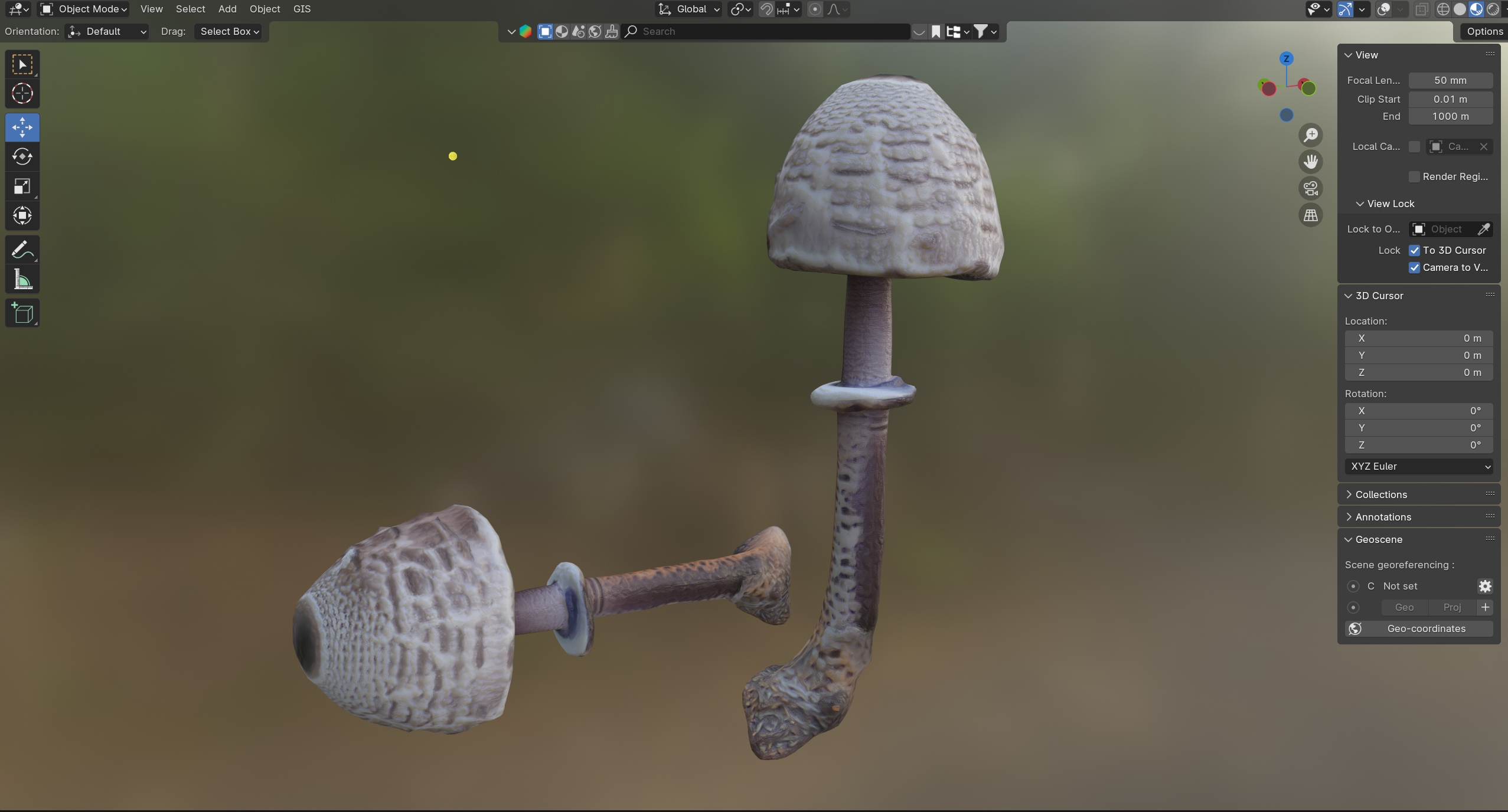
Task: Open the Object Mode dropdown
Action: click(x=84, y=9)
